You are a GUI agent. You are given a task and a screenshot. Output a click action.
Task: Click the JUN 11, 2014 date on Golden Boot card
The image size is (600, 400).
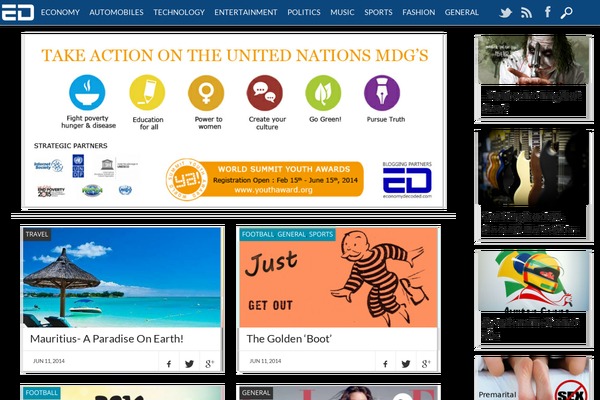point(265,361)
